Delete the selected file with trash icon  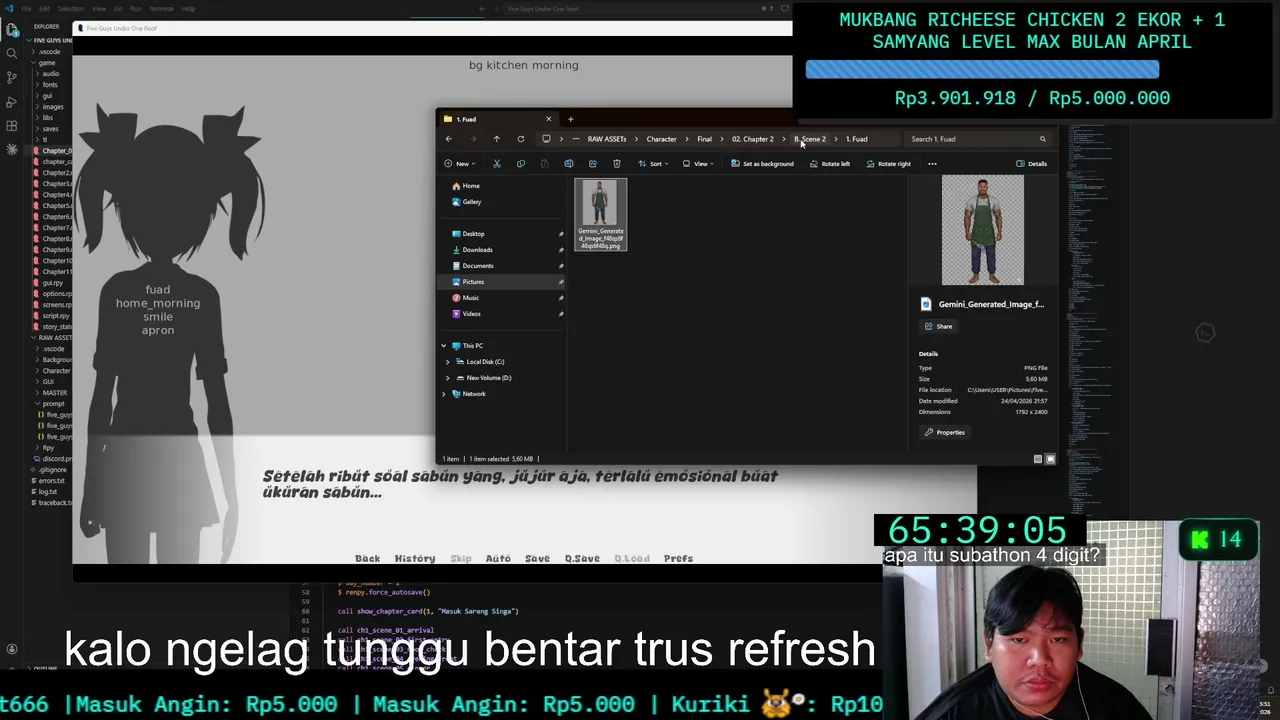tap(616, 164)
